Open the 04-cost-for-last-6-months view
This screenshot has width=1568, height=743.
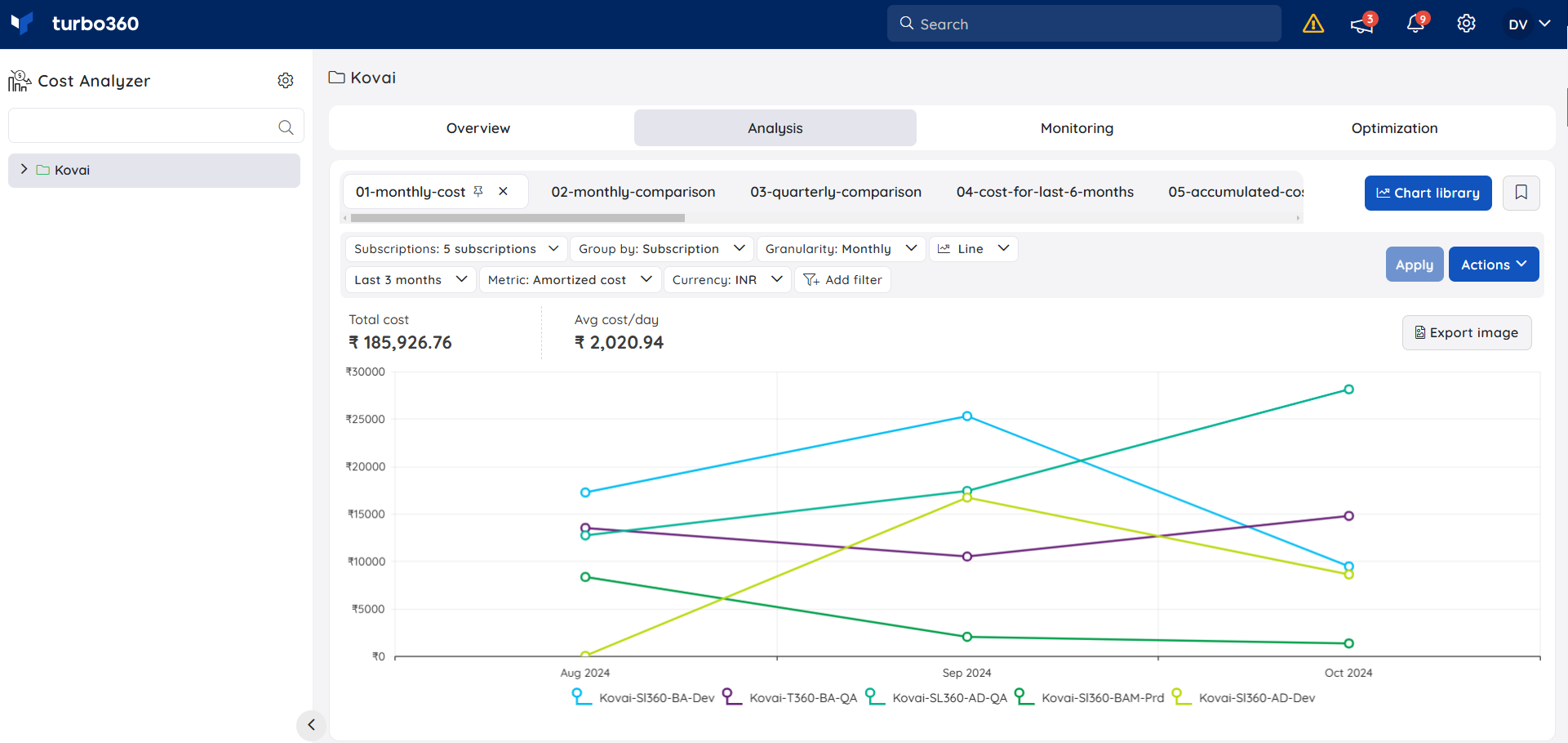pos(1045,192)
